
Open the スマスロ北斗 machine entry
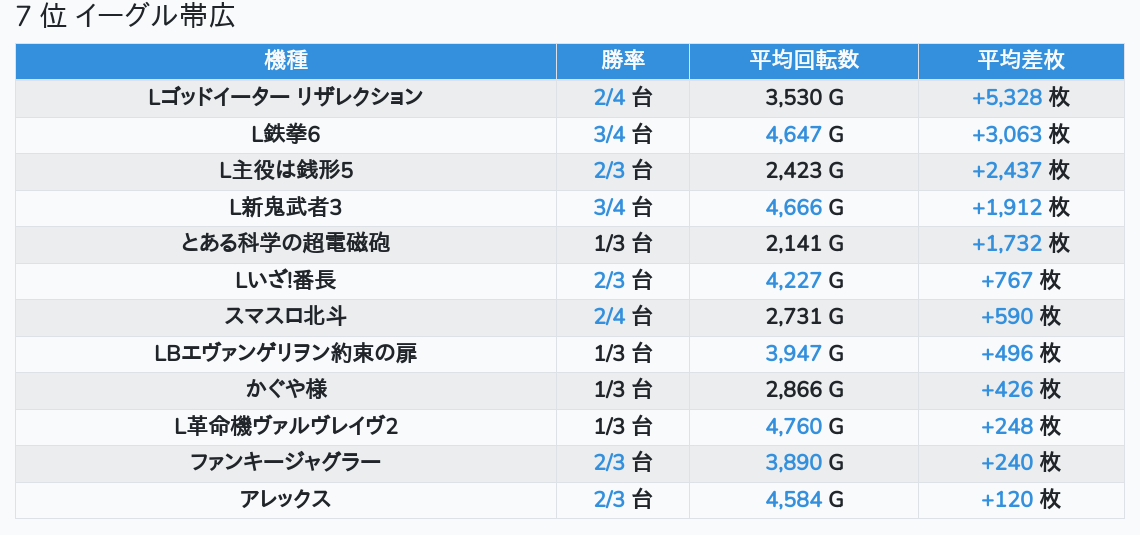[286, 317]
